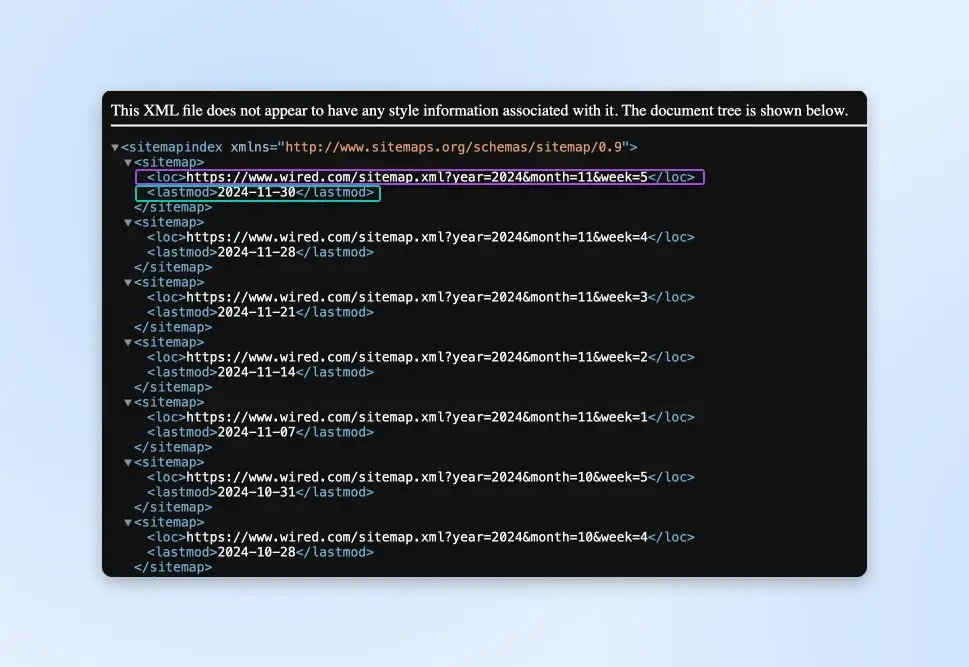The height and width of the screenshot is (667, 969).
Task: Collapse the sitemapindex root node
Action: [115, 148]
